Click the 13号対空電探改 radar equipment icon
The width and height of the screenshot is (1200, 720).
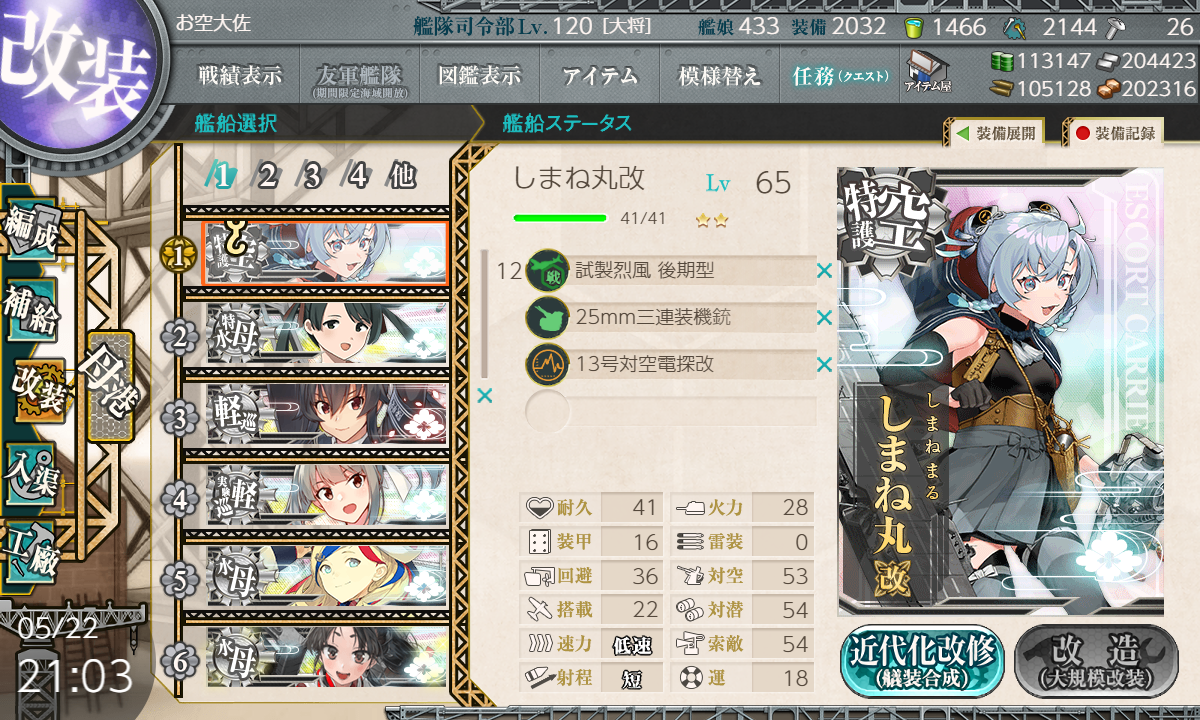(548, 364)
